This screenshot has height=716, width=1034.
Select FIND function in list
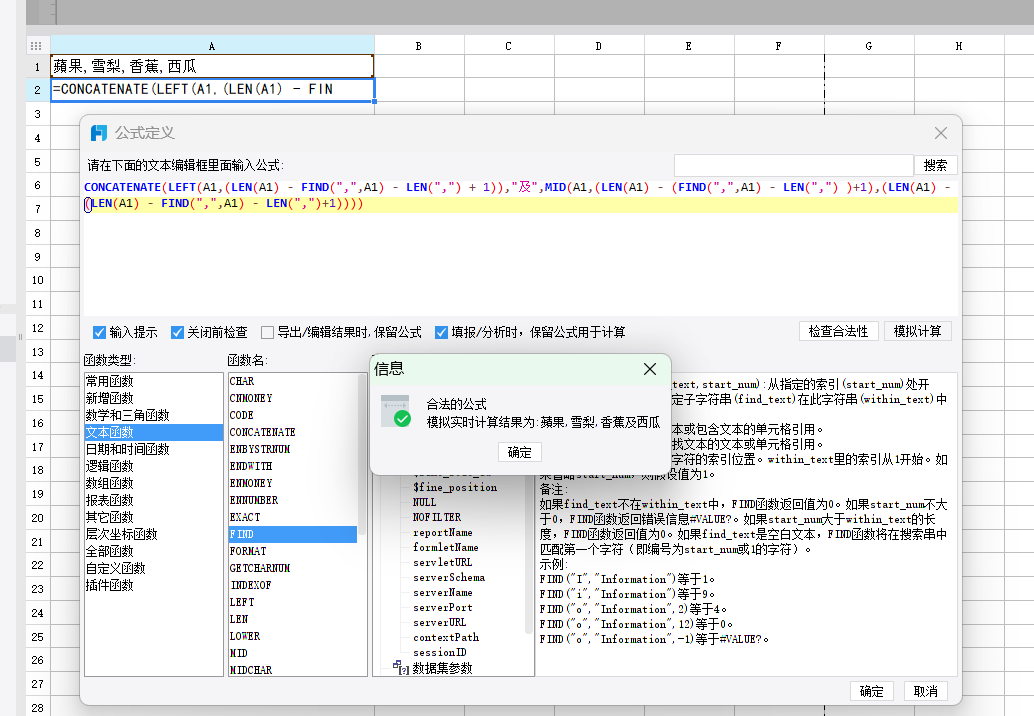[x=293, y=534]
